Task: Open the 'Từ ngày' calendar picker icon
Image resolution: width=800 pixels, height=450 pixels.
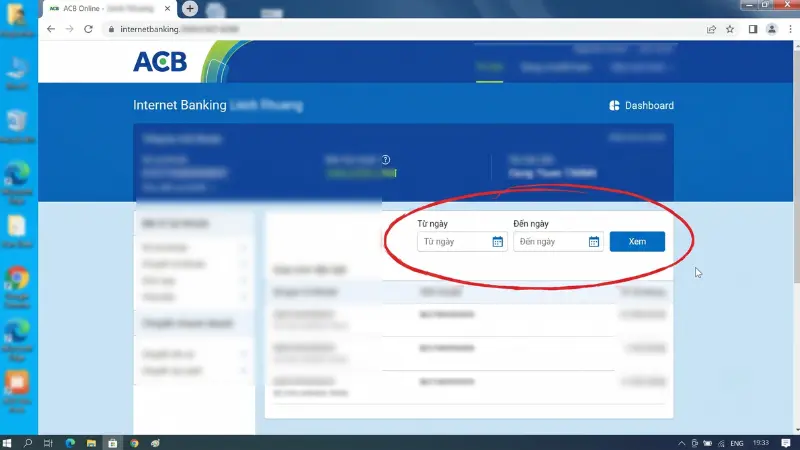Action: (x=497, y=242)
